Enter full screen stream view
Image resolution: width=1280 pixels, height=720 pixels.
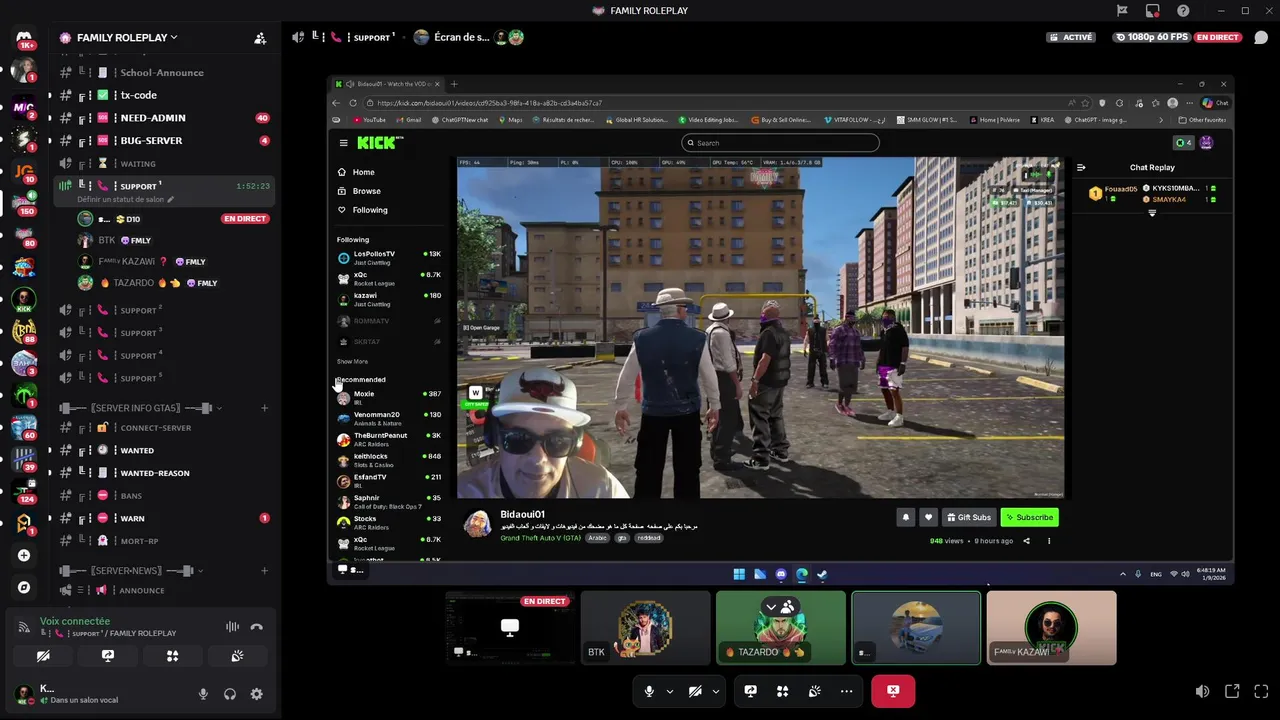(1261, 691)
